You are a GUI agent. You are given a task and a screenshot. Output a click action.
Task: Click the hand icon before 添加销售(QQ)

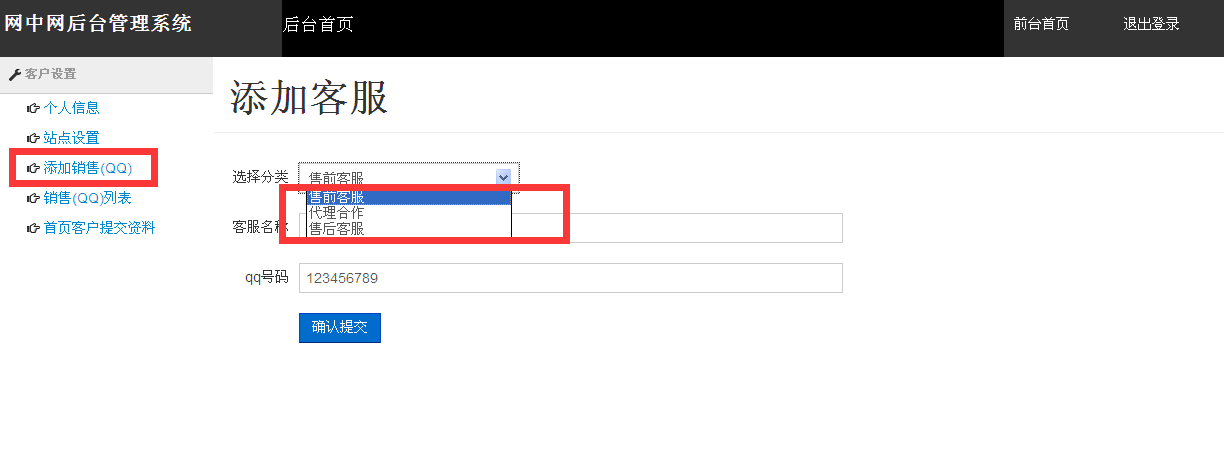33,168
